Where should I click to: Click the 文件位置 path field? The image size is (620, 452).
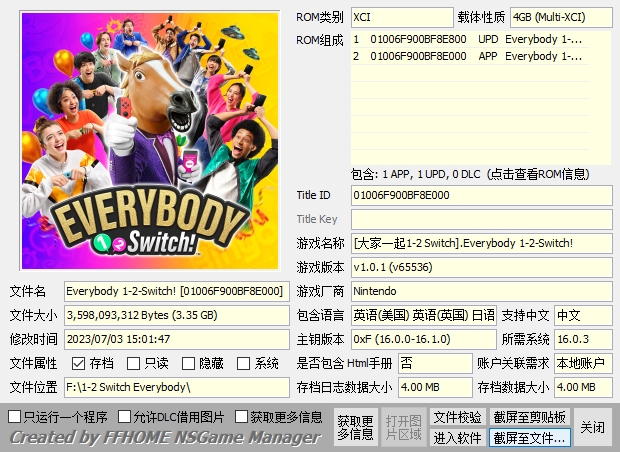[176, 387]
